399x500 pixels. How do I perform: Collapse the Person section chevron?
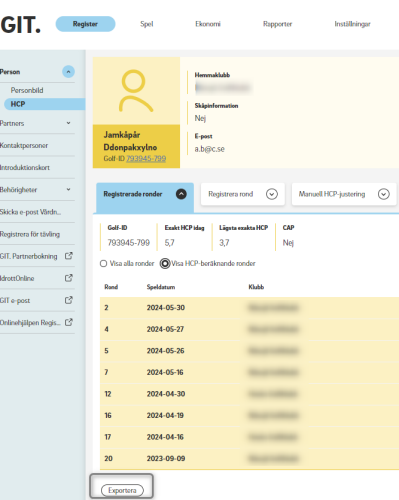click(68, 72)
